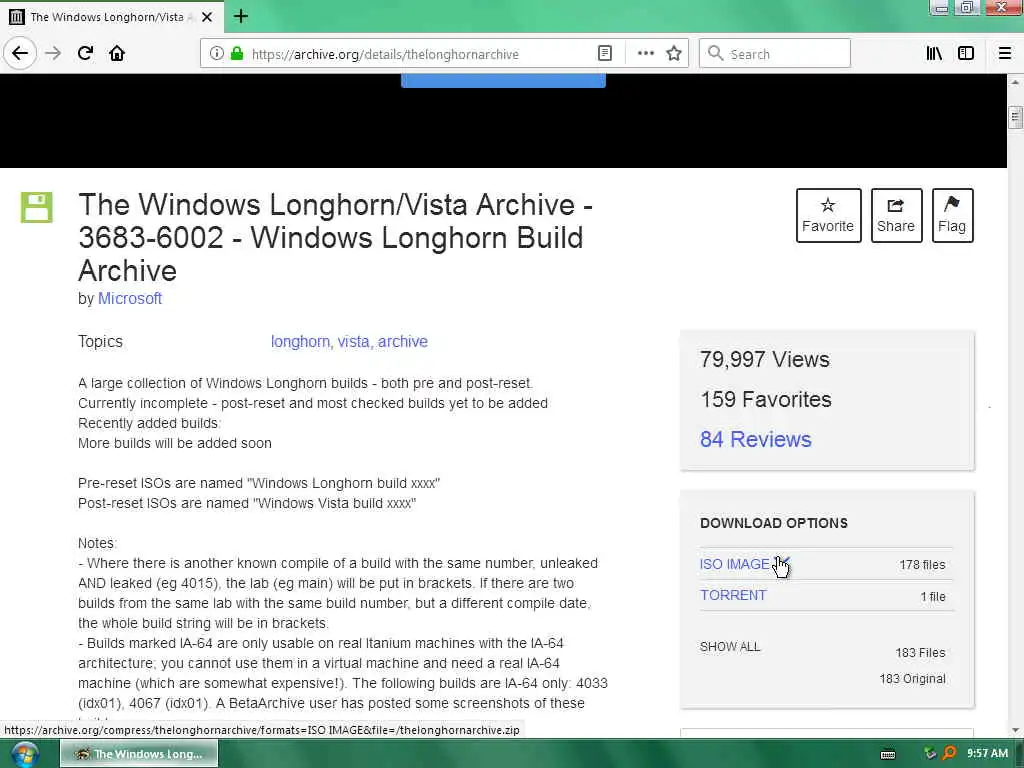Add item to favorites with Favorite button

click(828, 216)
